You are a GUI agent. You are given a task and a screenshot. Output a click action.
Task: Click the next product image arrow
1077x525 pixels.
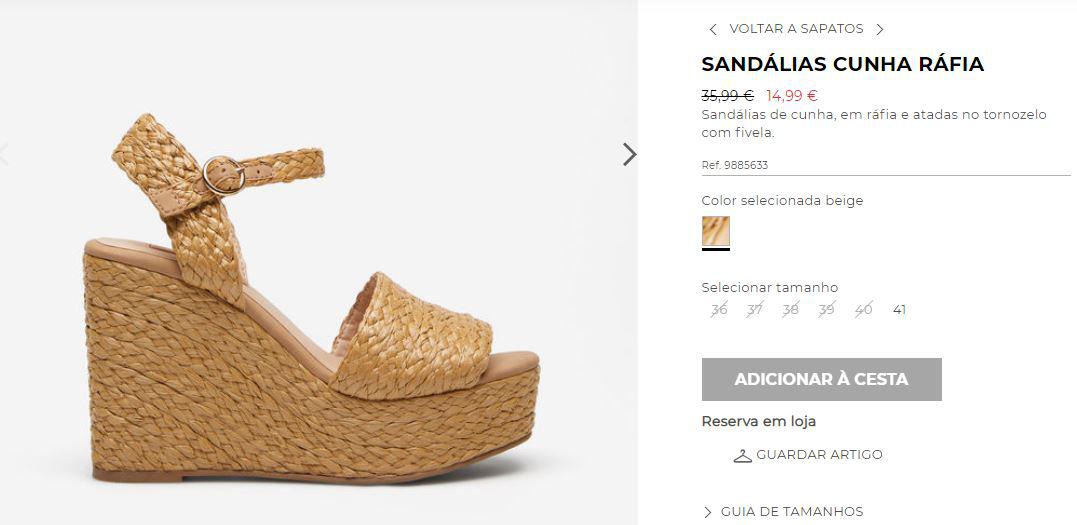(x=629, y=154)
